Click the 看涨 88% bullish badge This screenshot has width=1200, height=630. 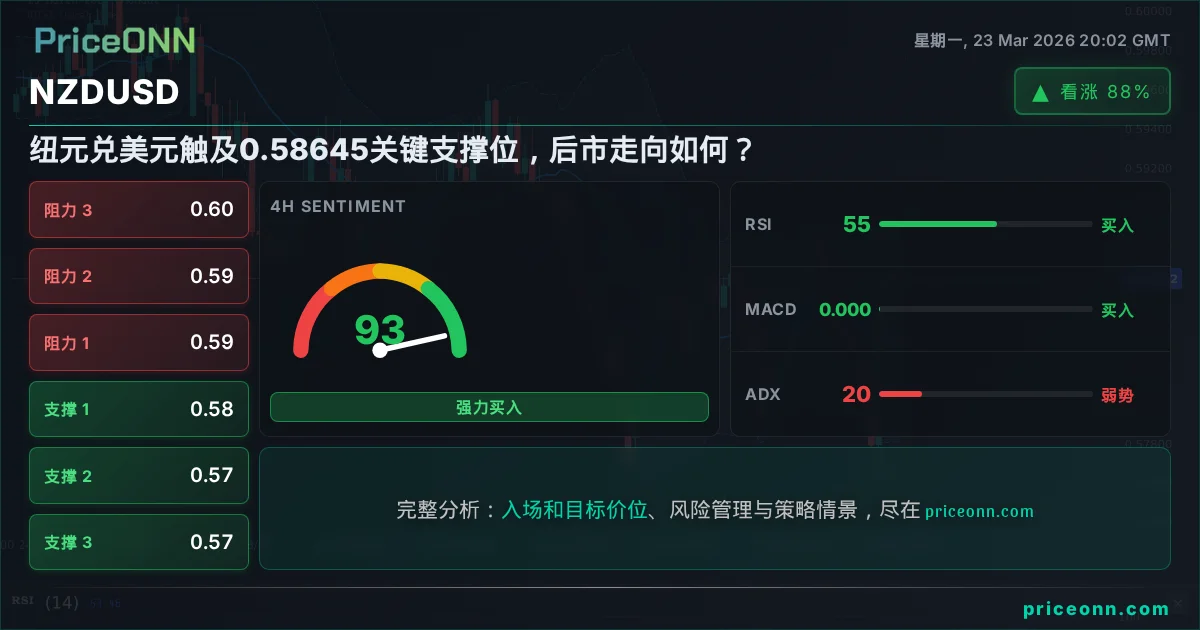coord(1092,92)
